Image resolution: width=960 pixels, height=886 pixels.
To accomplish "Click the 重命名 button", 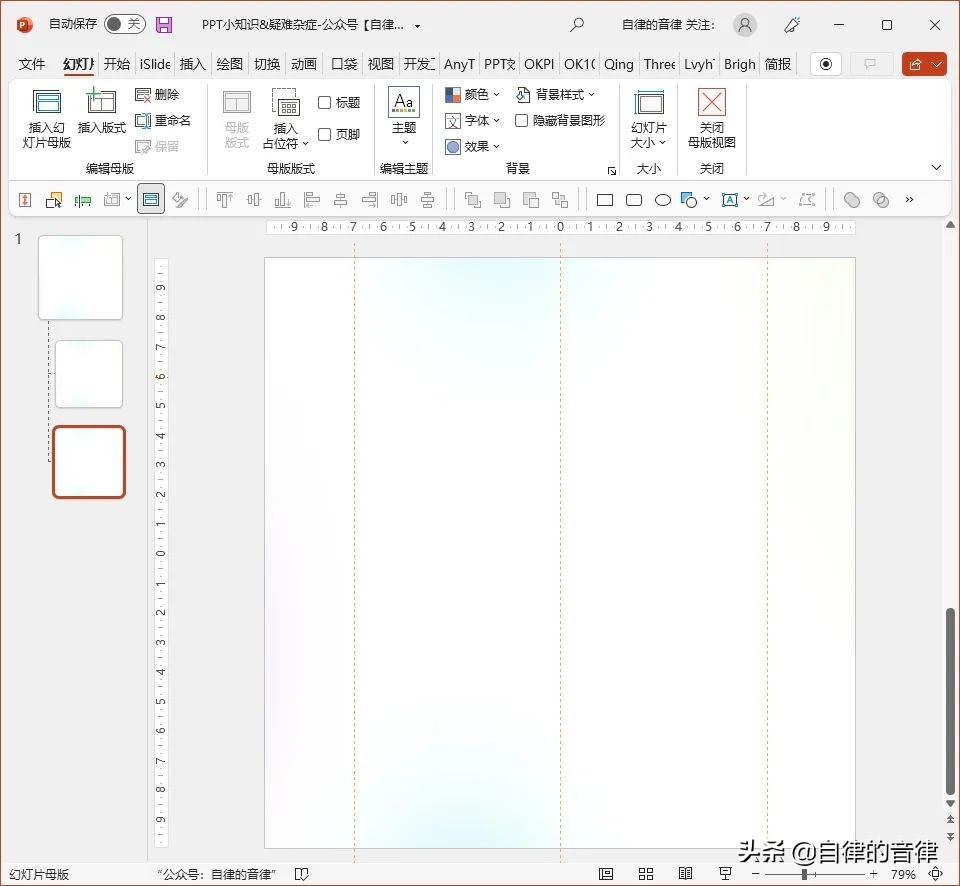I will pyautogui.click(x=164, y=120).
